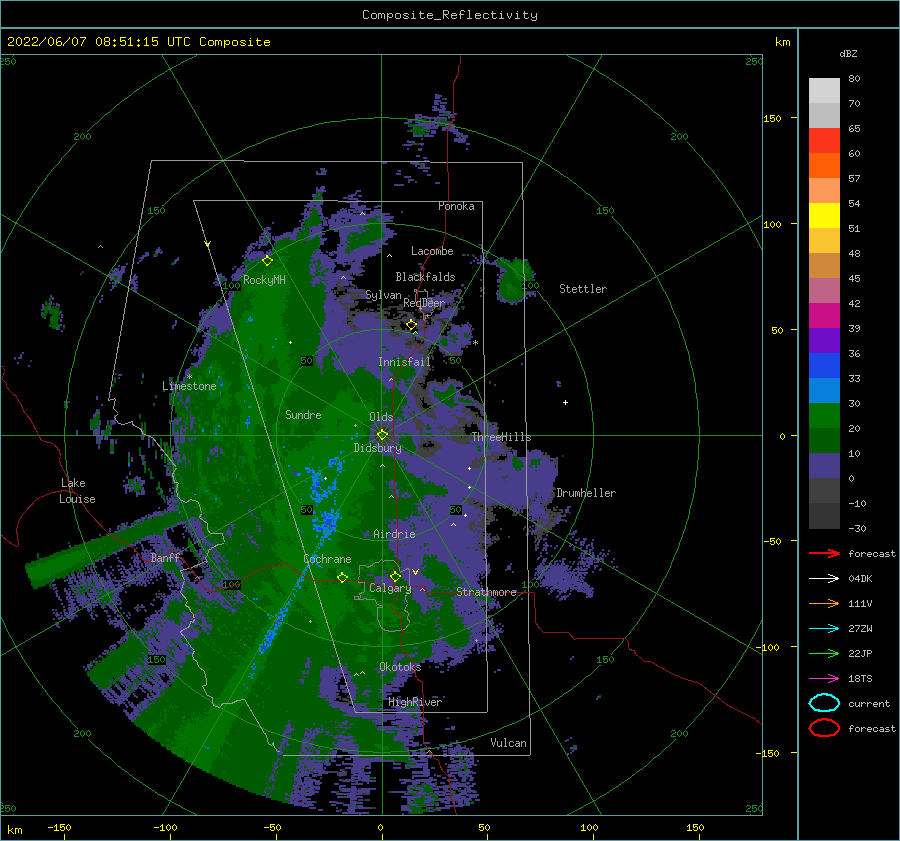Select the 80 dBZ light gray swatch
Screen dimensions: 900x841
(x=824, y=90)
